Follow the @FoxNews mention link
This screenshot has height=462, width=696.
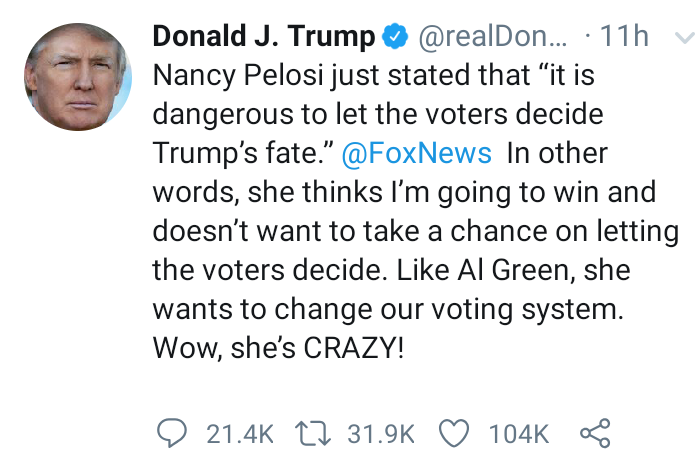pyautogui.click(x=416, y=153)
